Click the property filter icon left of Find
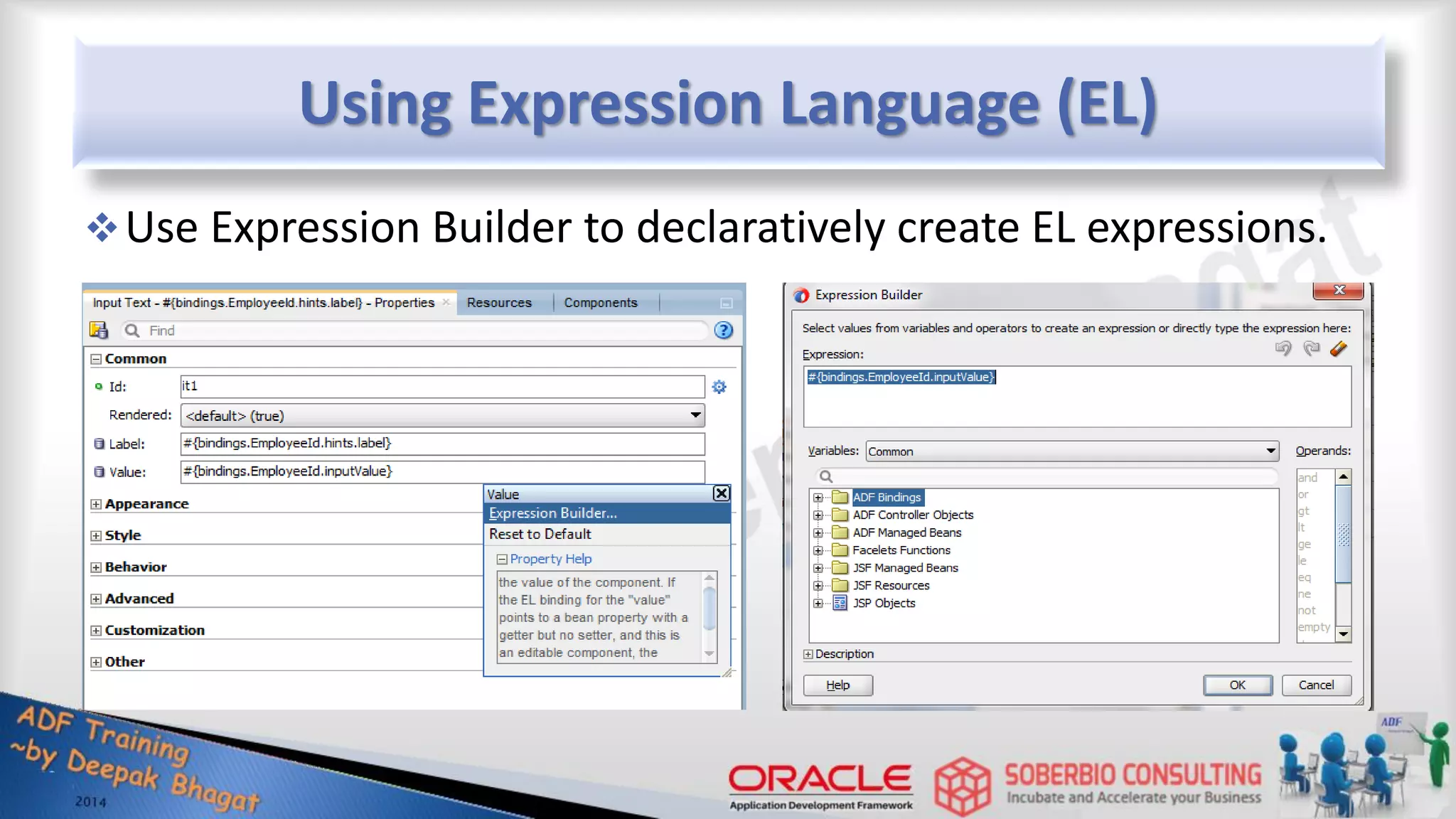This screenshot has width=1456, height=819. pos(98,330)
